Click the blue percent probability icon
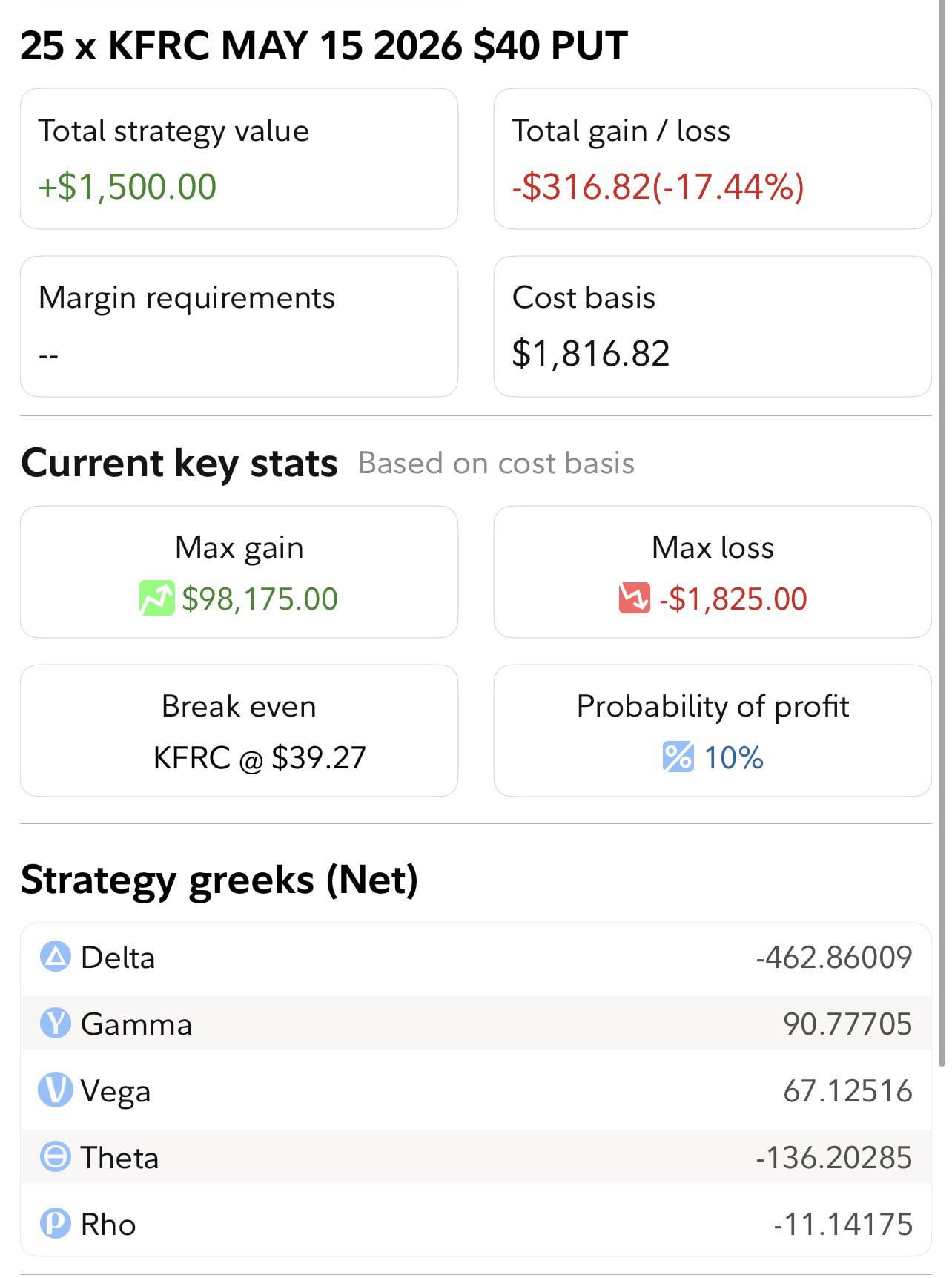952x1278 pixels. 678,757
